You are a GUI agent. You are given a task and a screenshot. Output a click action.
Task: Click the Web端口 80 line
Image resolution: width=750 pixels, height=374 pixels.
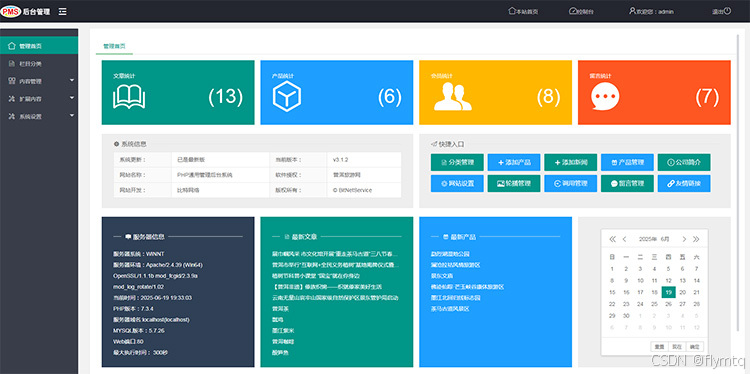click(128, 341)
